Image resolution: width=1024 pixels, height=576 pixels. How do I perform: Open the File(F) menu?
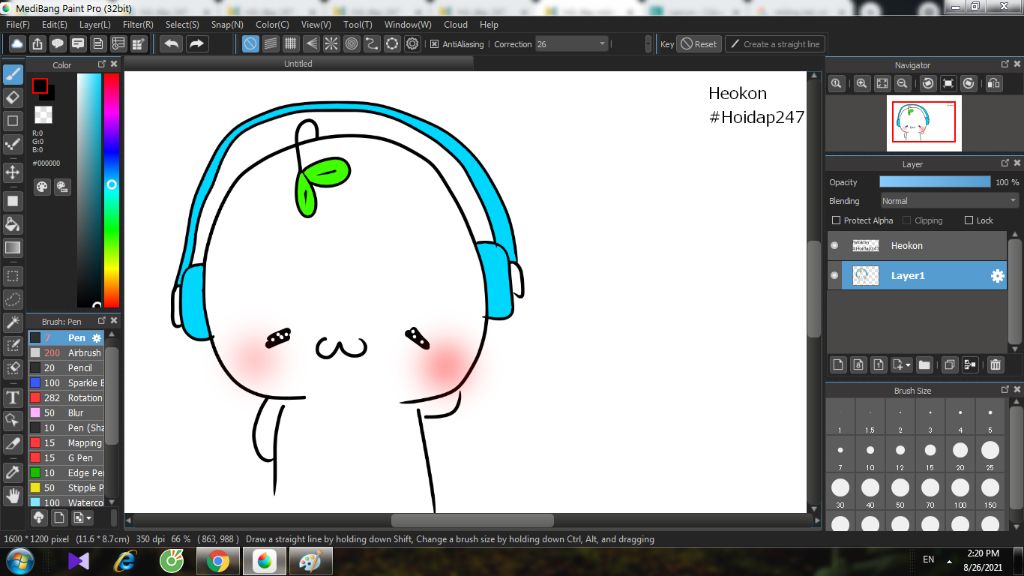18,25
